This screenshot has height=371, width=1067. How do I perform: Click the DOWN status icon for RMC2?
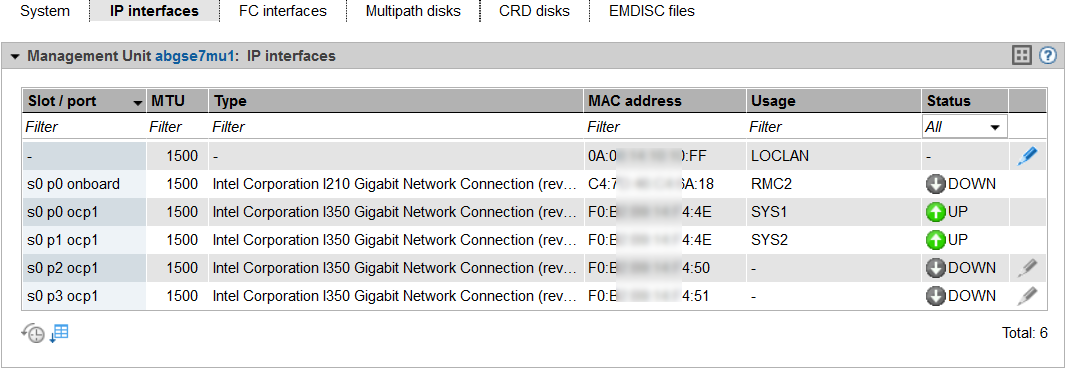(936, 184)
